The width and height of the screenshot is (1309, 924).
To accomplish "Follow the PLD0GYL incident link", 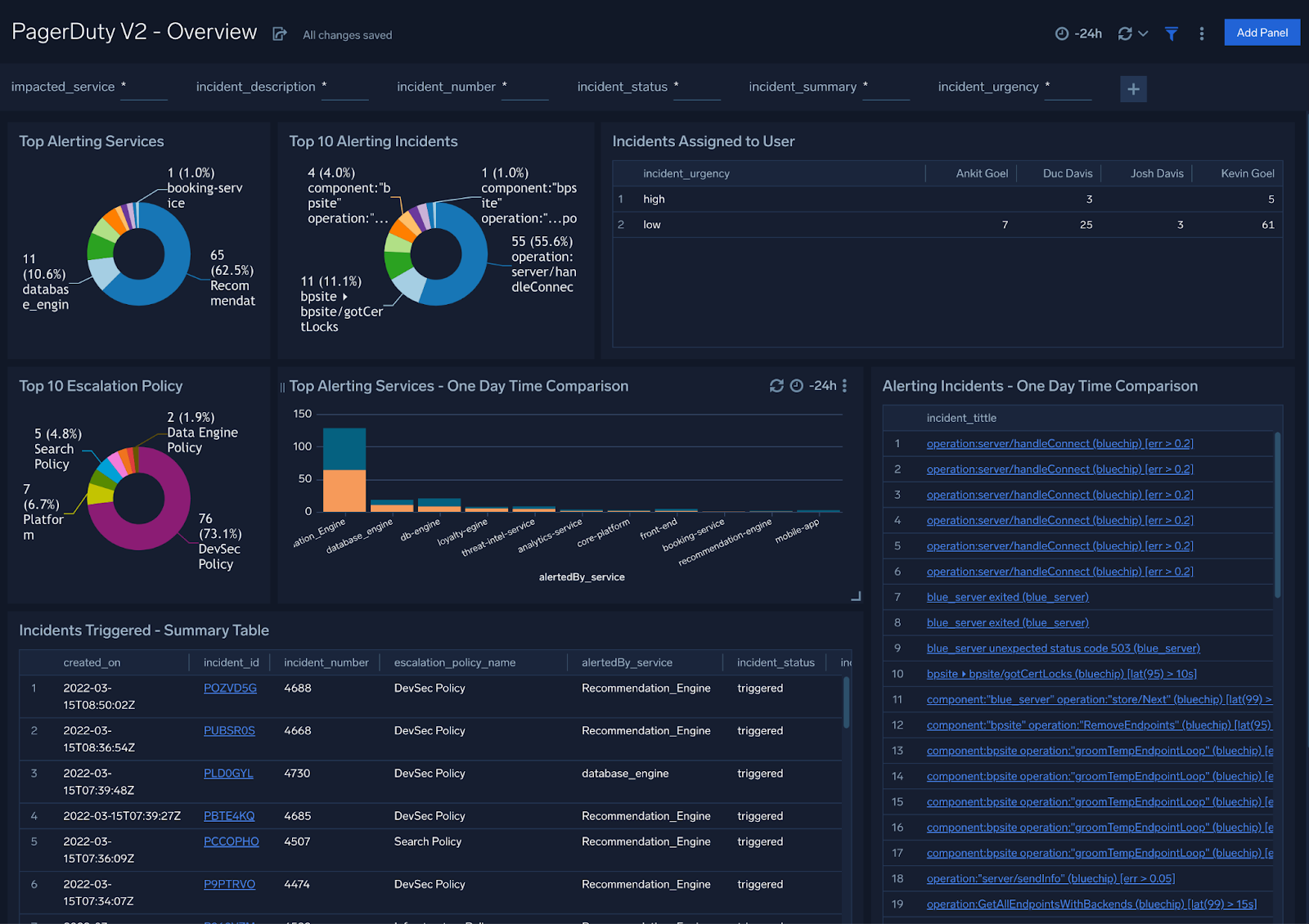I will (228, 773).
